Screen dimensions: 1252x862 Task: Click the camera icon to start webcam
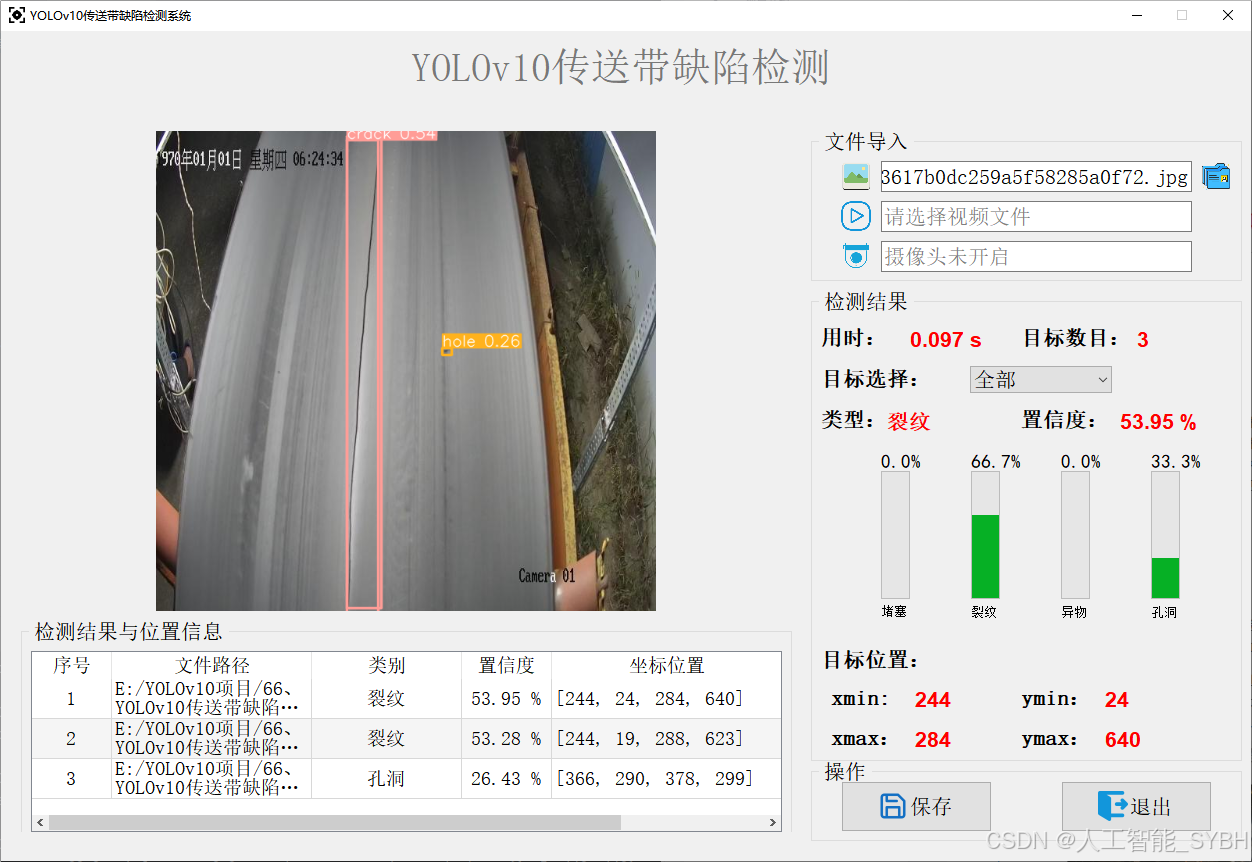856,256
